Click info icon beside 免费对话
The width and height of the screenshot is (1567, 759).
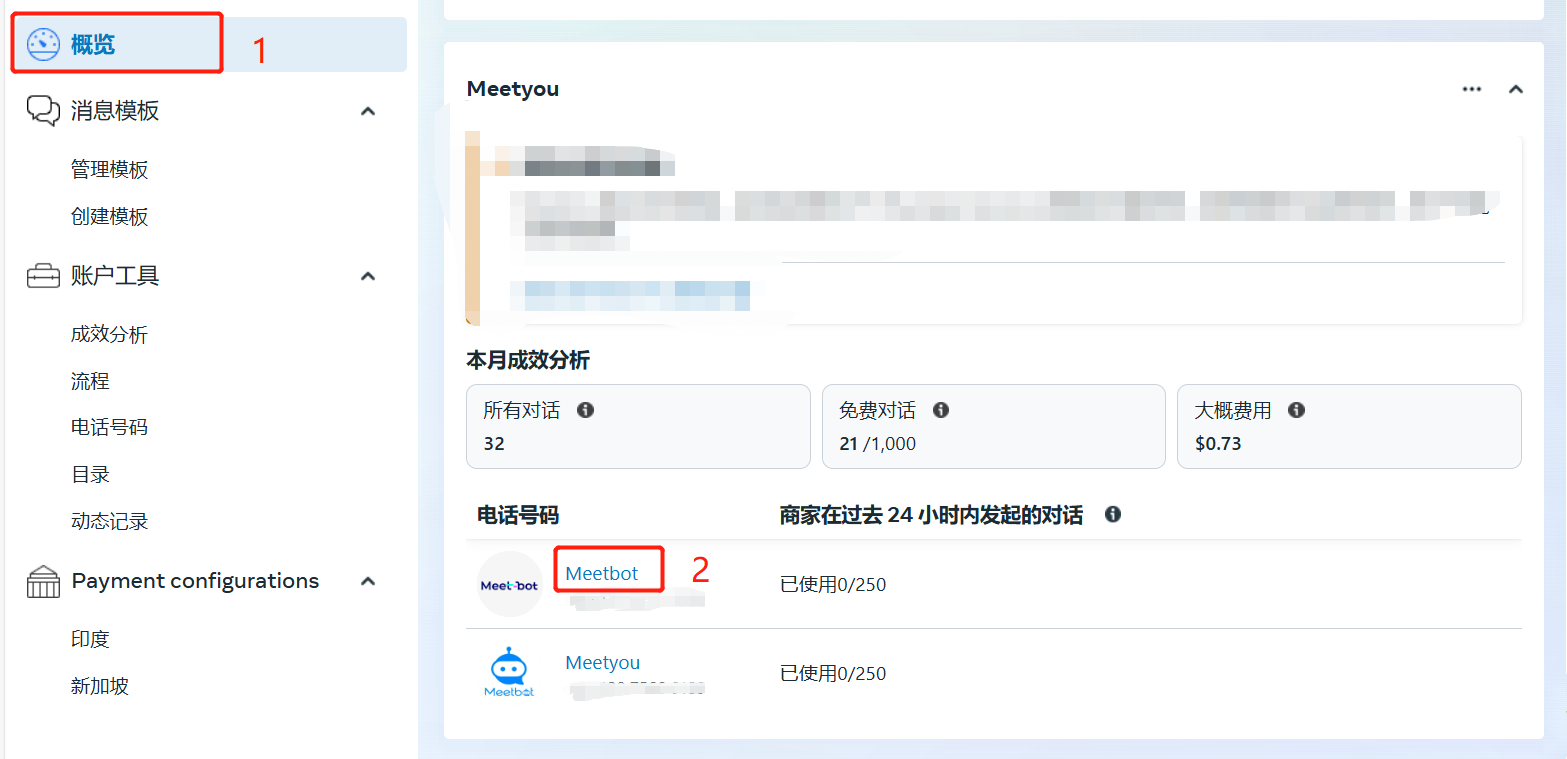[941, 410]
